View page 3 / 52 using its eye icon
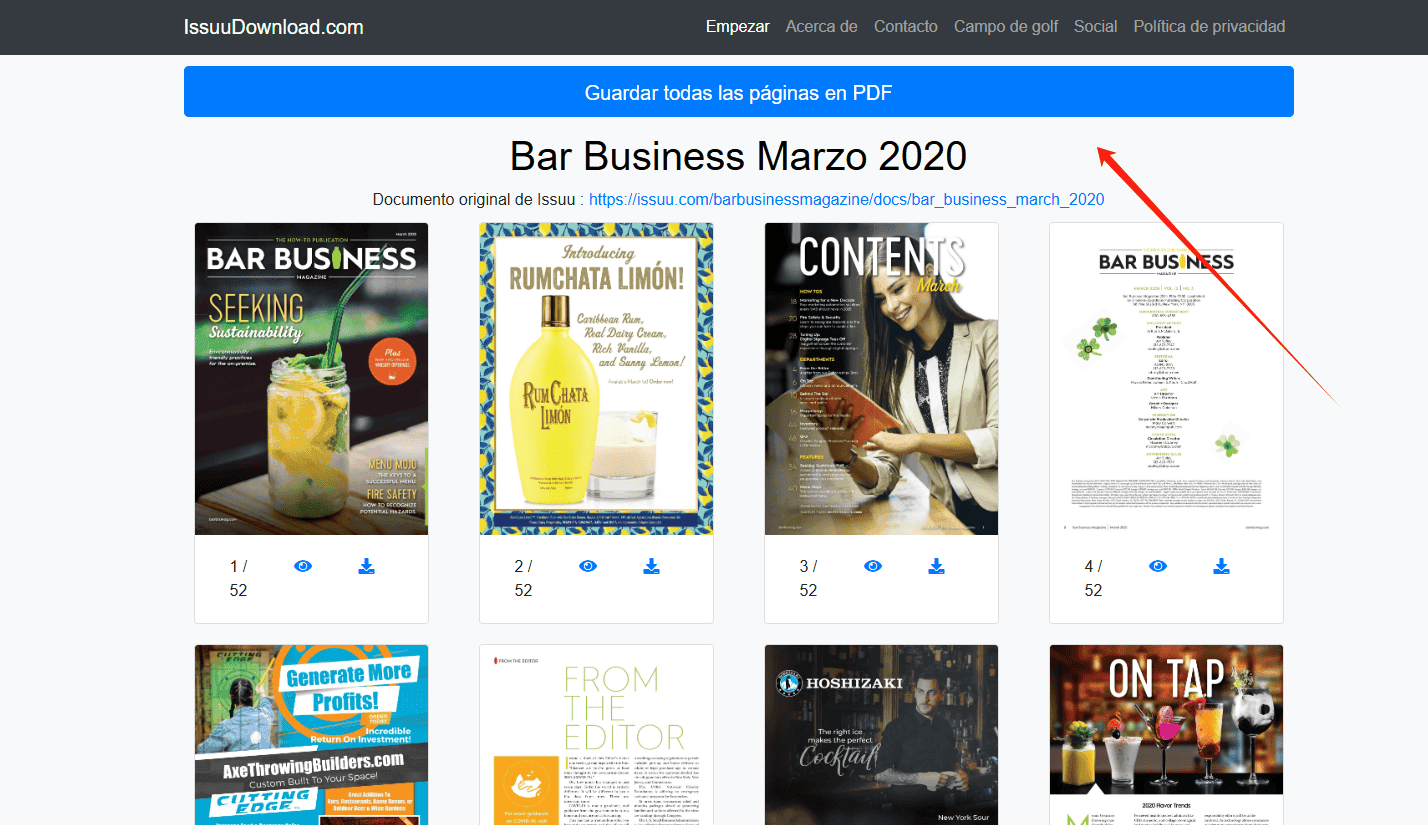Screen dimensions: 1428x825 tap(873, 566)
